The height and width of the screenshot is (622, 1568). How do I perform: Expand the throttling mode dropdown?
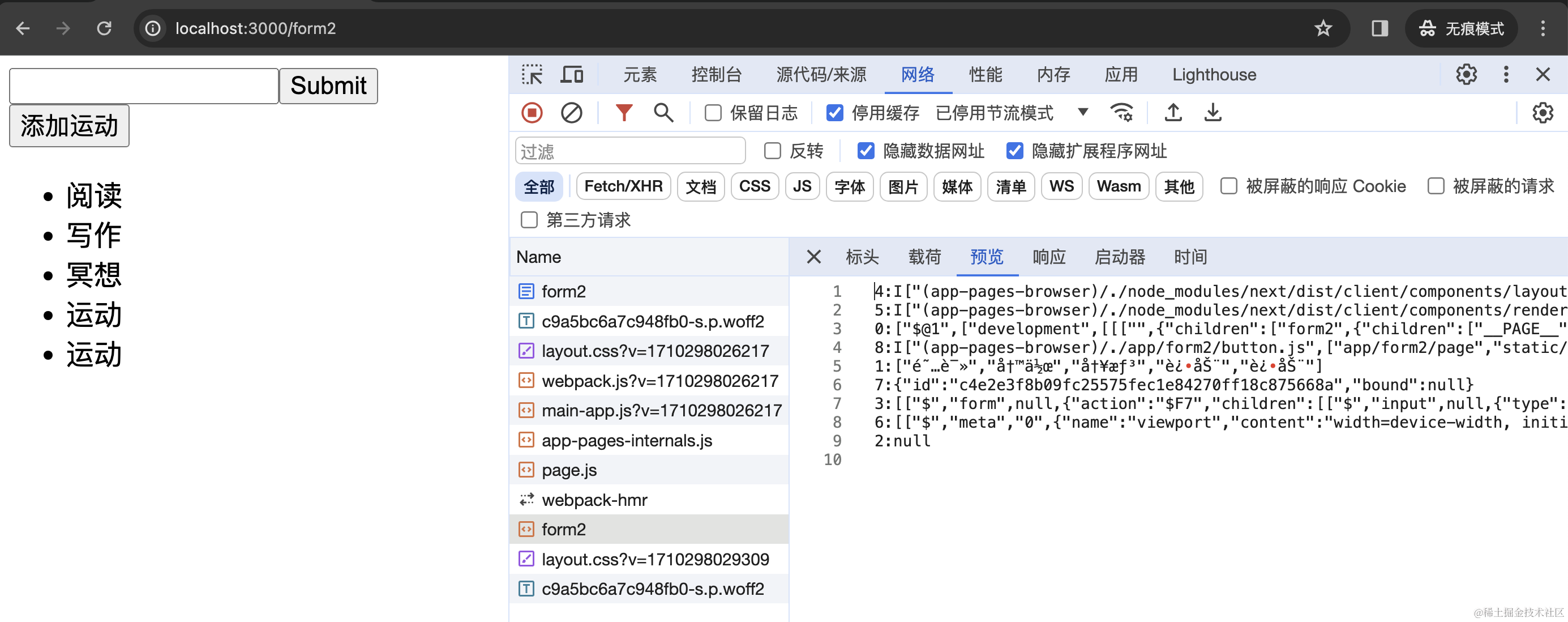(1082, 113)
